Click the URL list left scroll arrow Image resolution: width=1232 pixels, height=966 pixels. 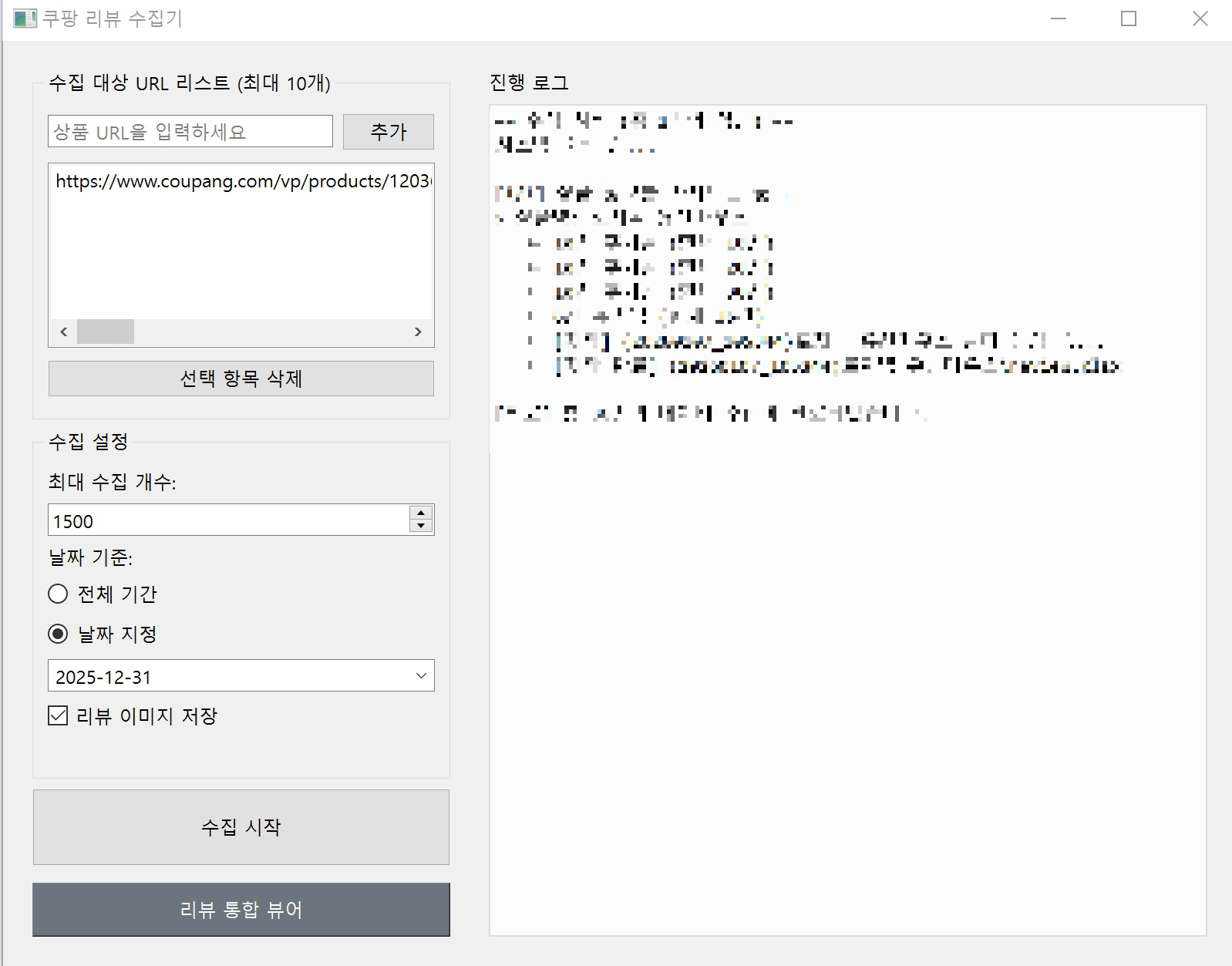pyautogui.click(x=64, y=332)
